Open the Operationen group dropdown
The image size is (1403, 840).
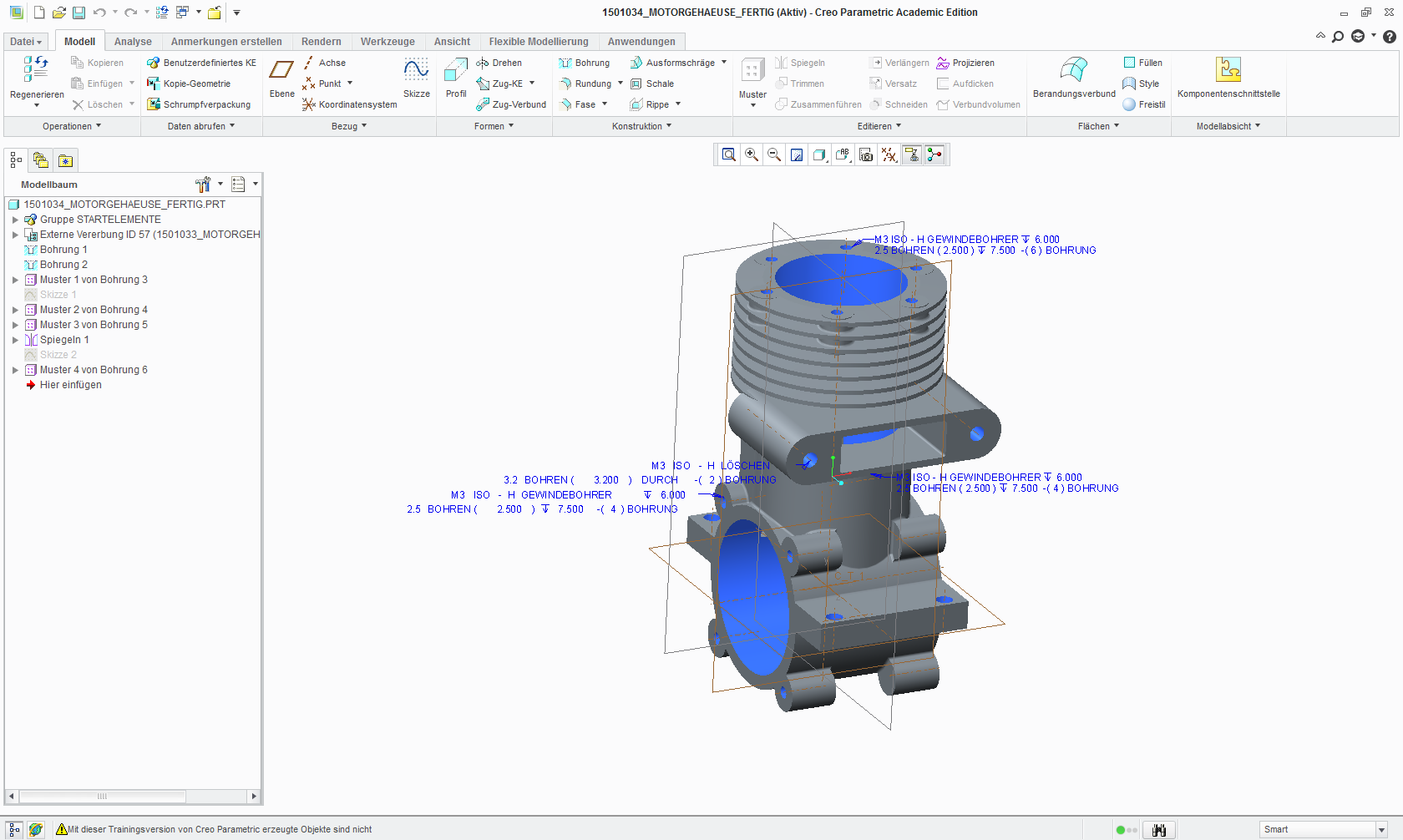(72, 126)
